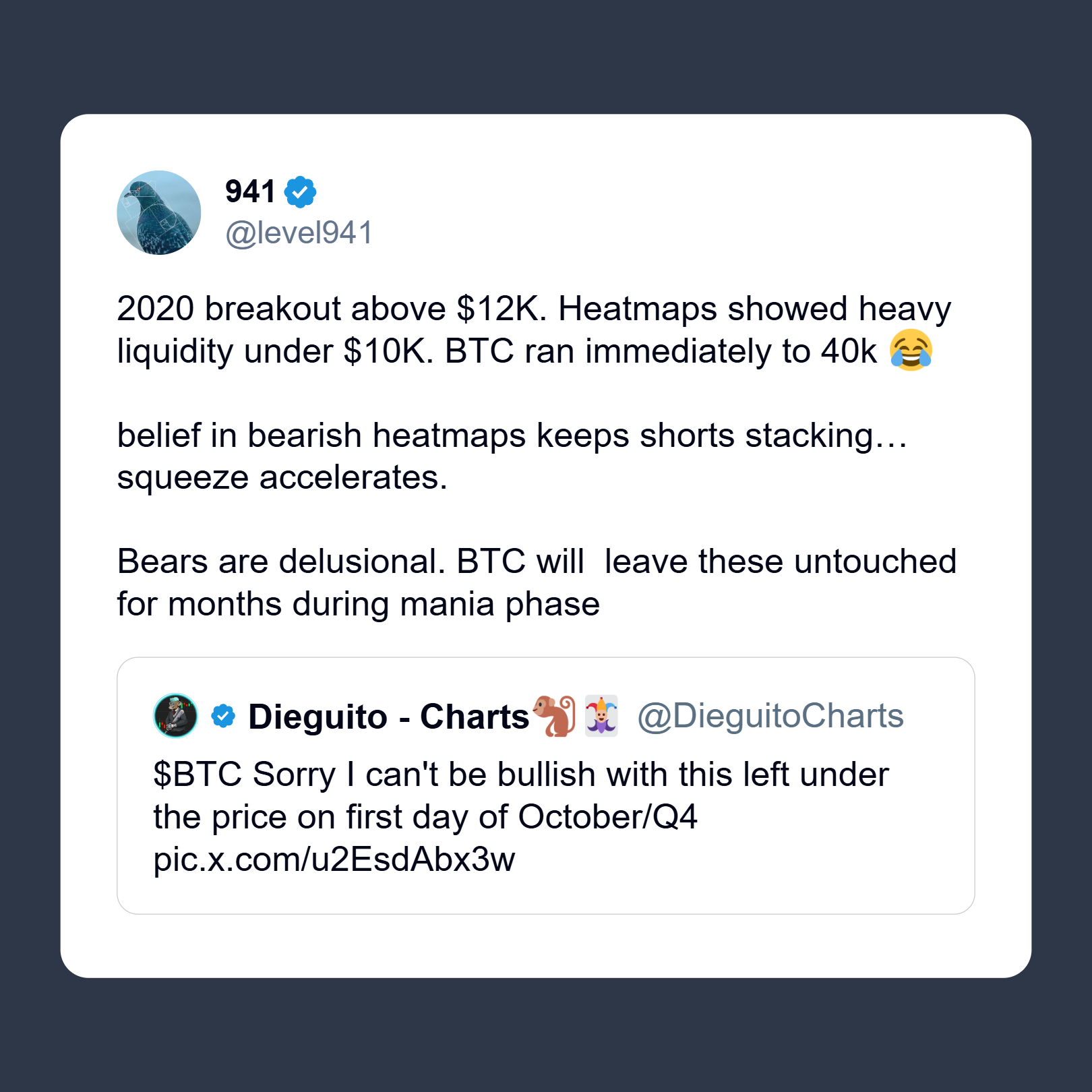Click the 'belief in bearish heatmaps' line
The width and height of the screenshot is (1092, 1092).
coord(512,435)
